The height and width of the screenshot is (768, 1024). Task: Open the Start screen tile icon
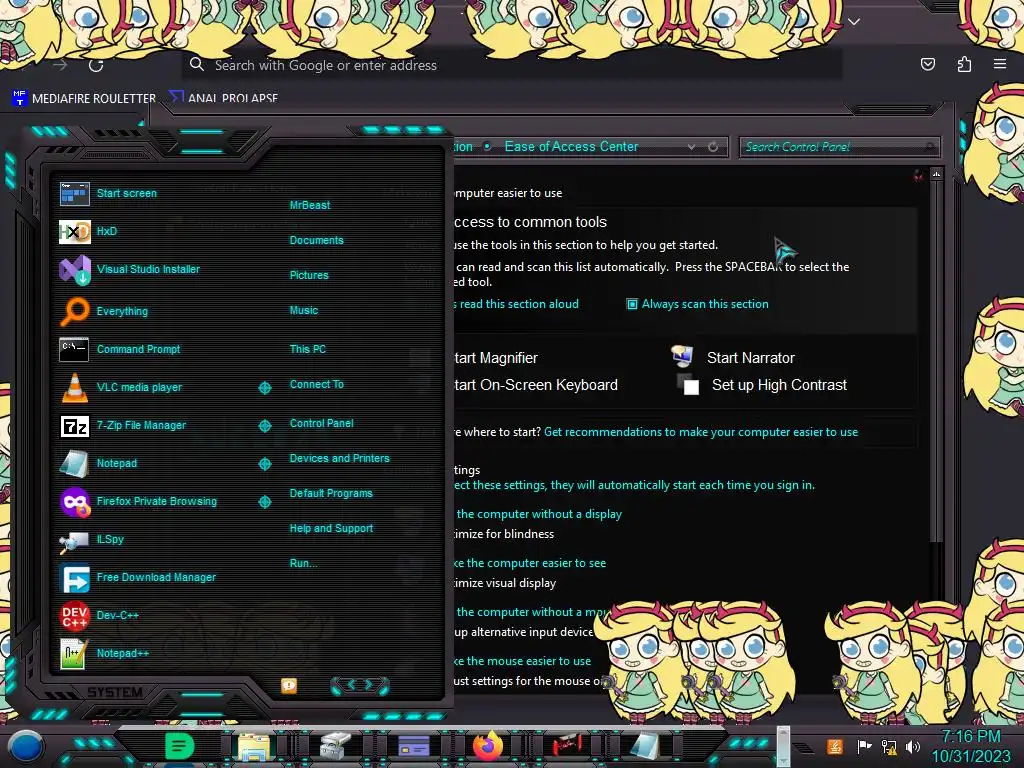74,194
